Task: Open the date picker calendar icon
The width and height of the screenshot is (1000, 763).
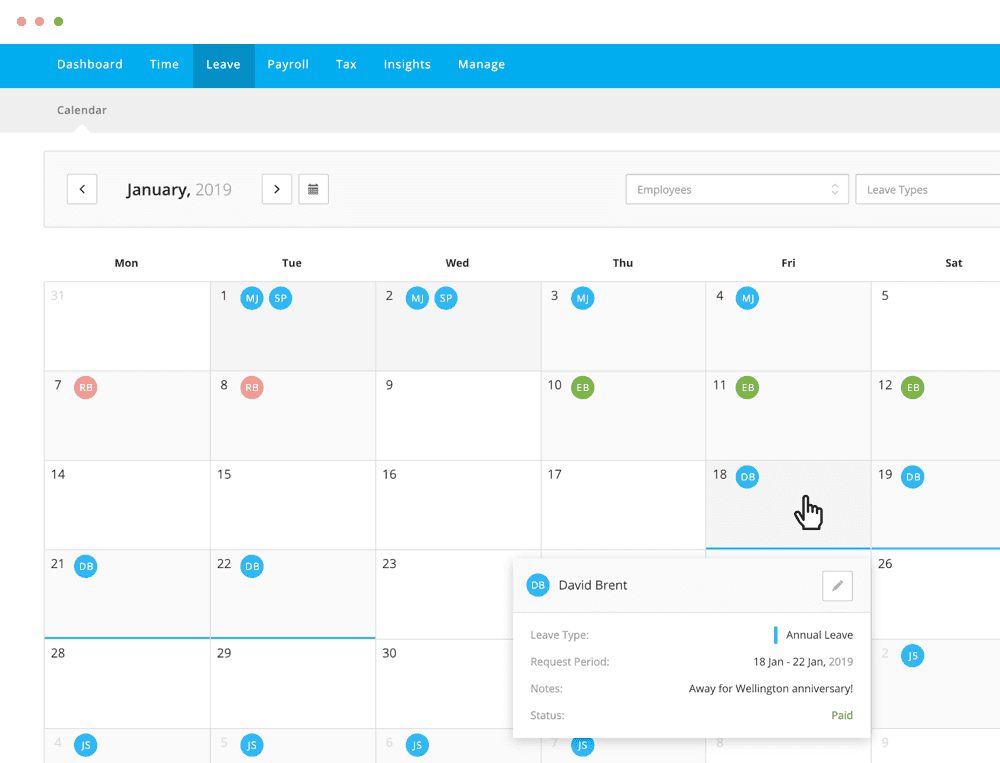Action: point(313,189)
